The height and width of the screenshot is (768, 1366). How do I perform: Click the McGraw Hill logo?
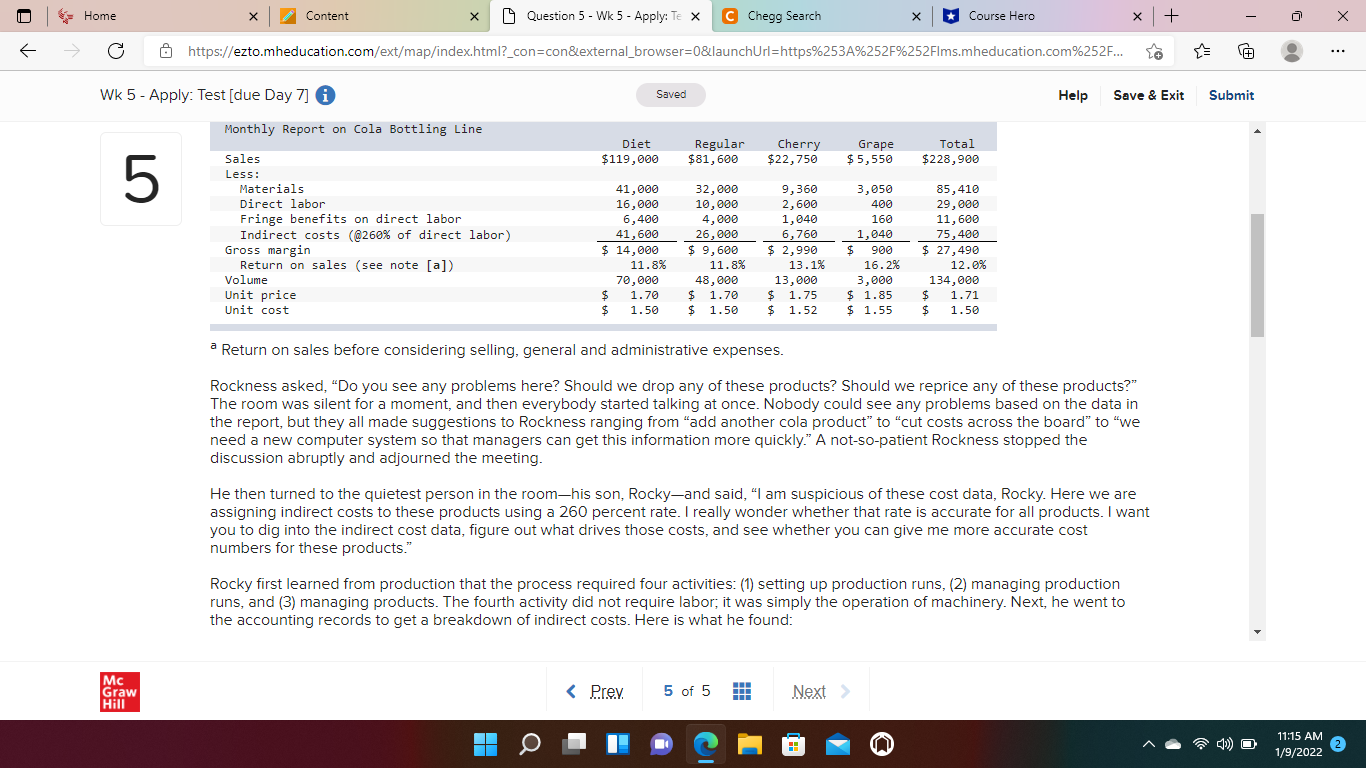click(118, 691)
